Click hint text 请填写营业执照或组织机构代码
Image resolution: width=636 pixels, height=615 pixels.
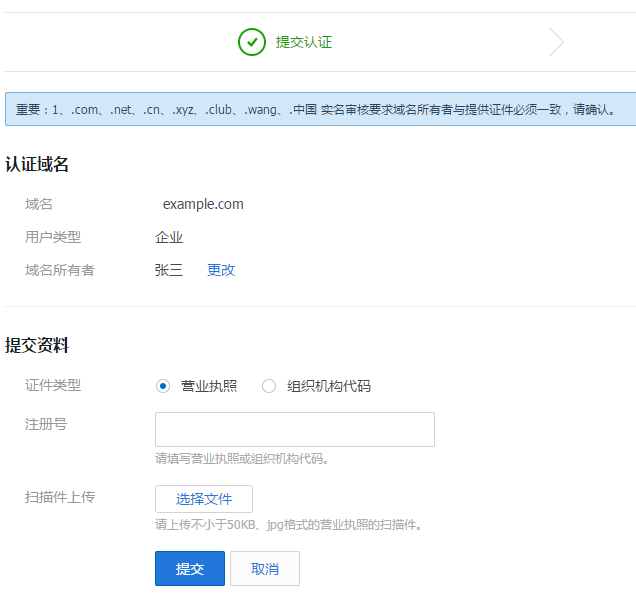[x=242, y=458]
